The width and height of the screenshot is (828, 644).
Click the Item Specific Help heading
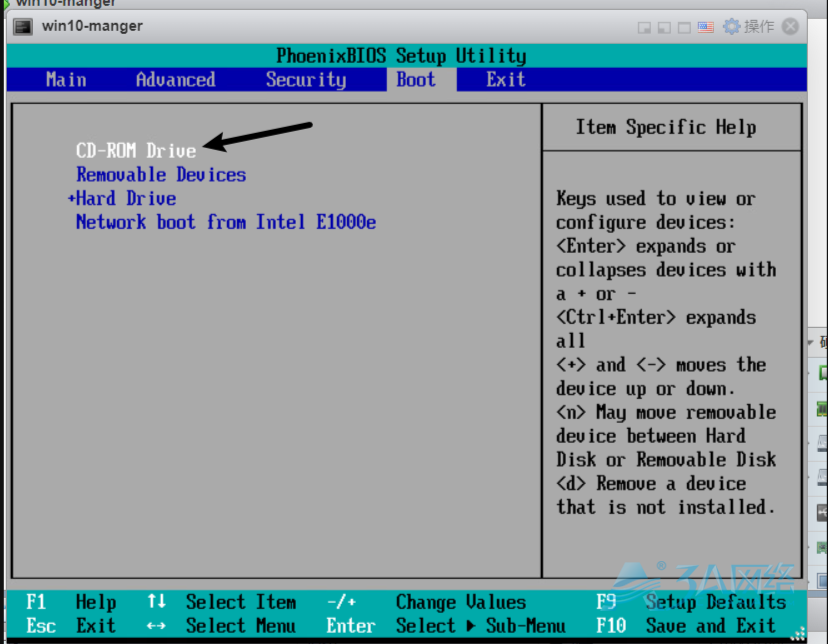tap(666, 127)
